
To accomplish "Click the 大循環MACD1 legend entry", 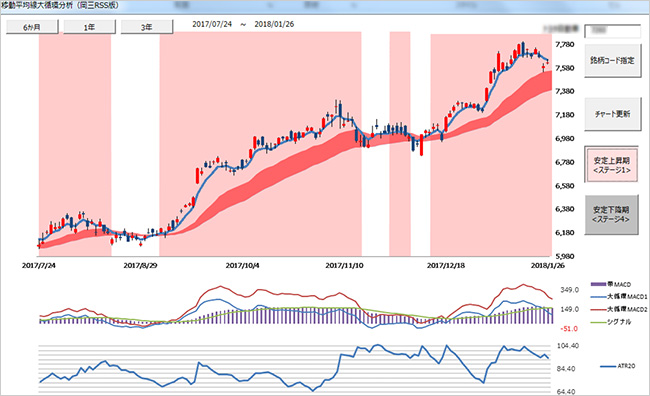I will pos(618,297).
